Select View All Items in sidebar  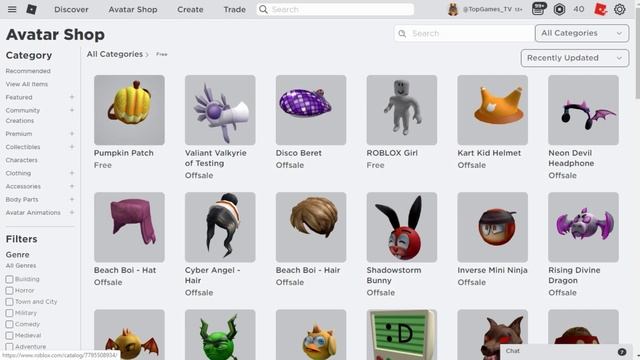pos(27,84)
